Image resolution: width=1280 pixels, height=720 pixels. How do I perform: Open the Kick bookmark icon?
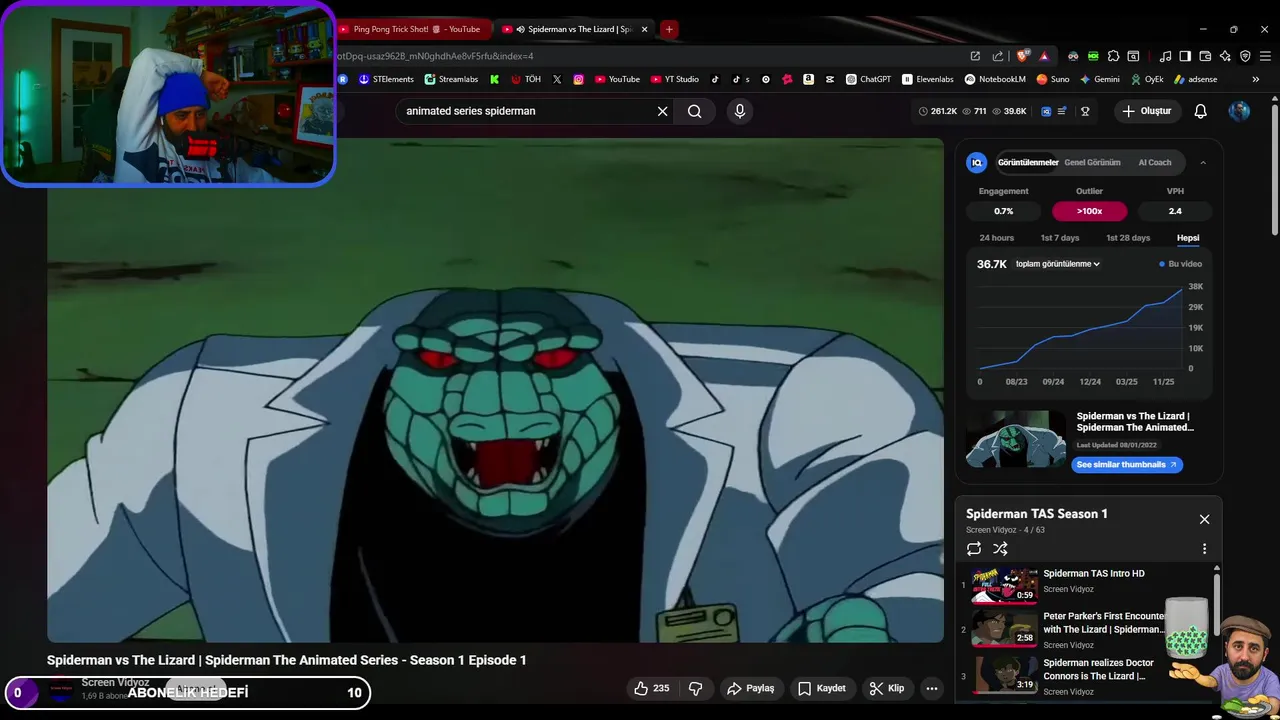[x=494, y=79]
